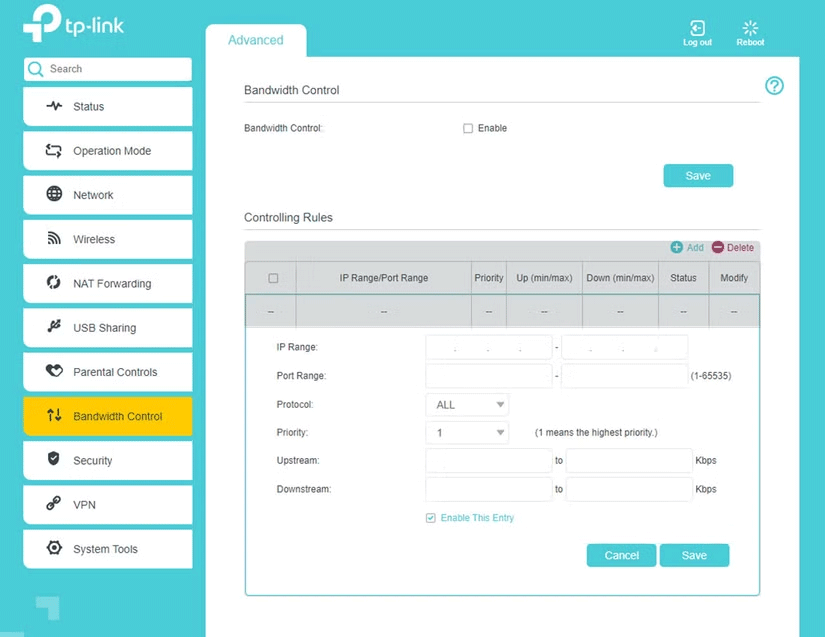Open the help question mark icon
The width and height of the screenshot is (825, 637).
pos(774,86)
